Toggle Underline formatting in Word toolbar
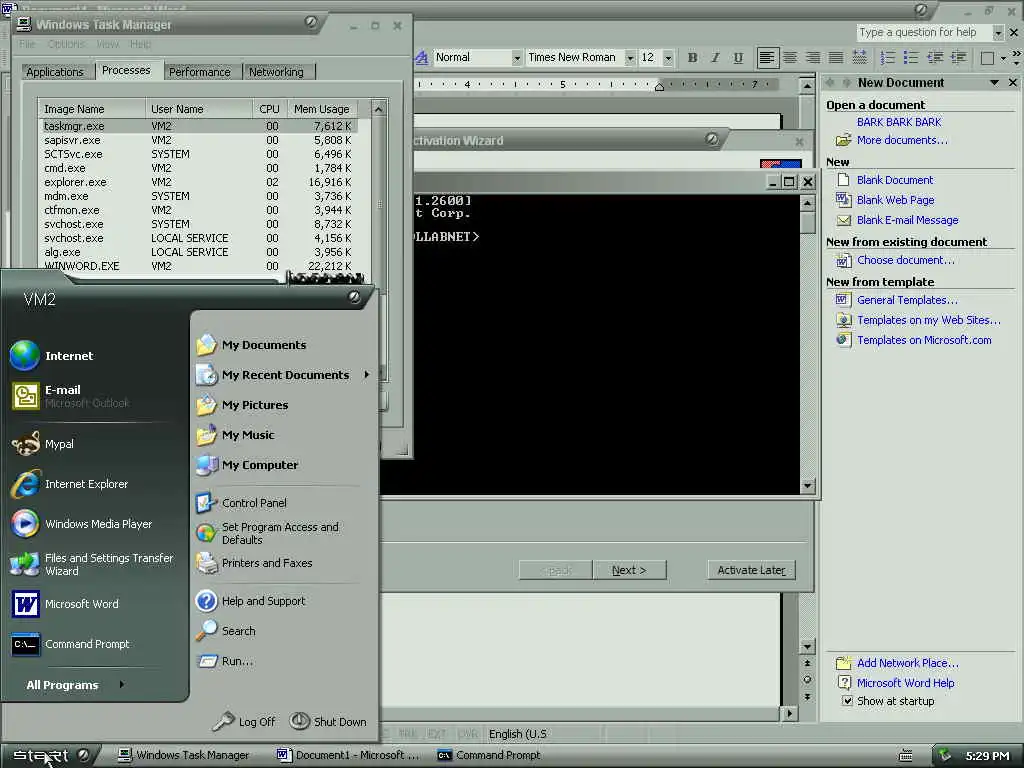The image size is (1024, 768). click(x=738, y=57)
